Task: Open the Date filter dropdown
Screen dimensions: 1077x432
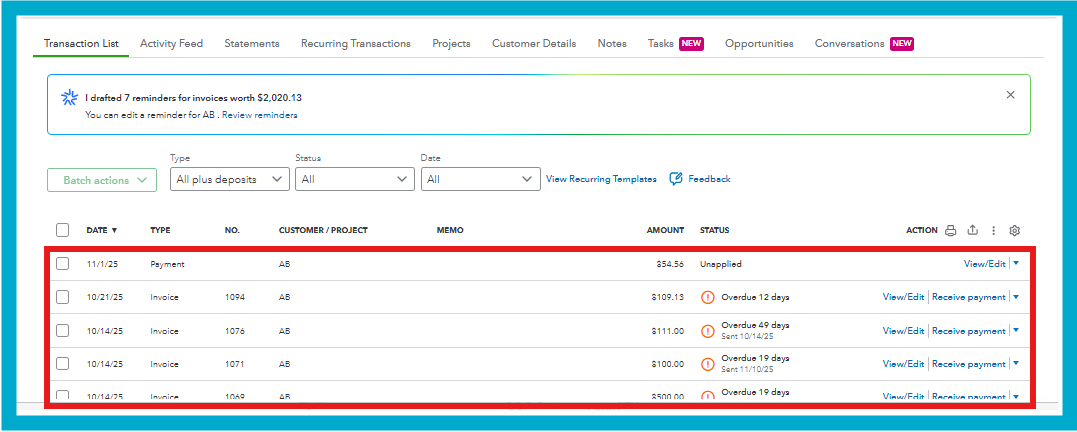Action: 480,179
